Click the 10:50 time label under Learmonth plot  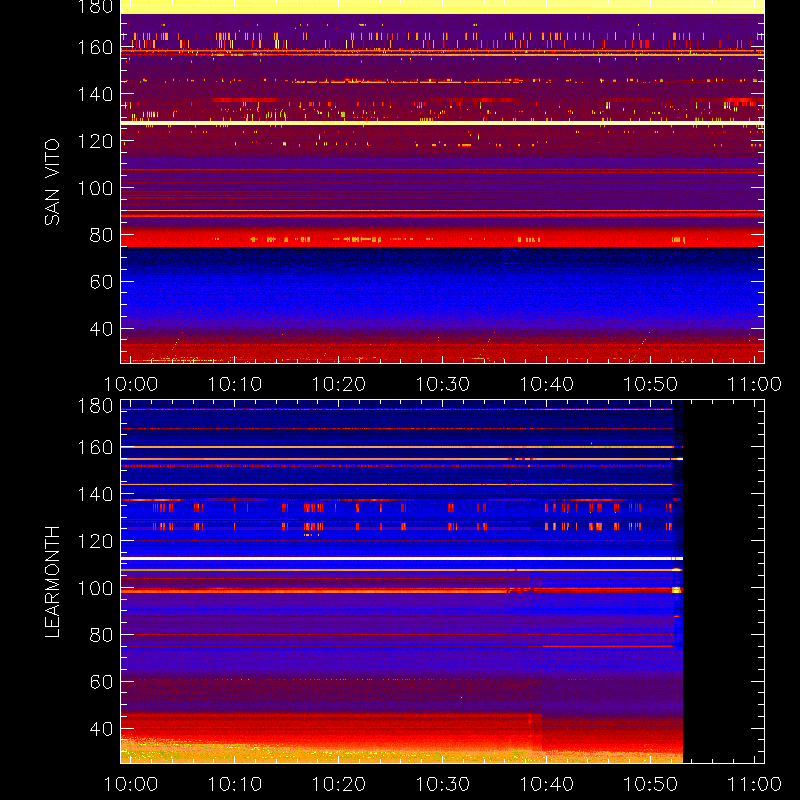tap(651, 784)
